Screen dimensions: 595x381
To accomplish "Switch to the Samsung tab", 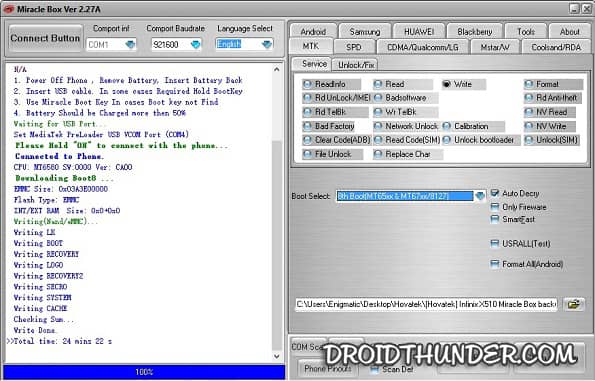I will click(365, 31).
